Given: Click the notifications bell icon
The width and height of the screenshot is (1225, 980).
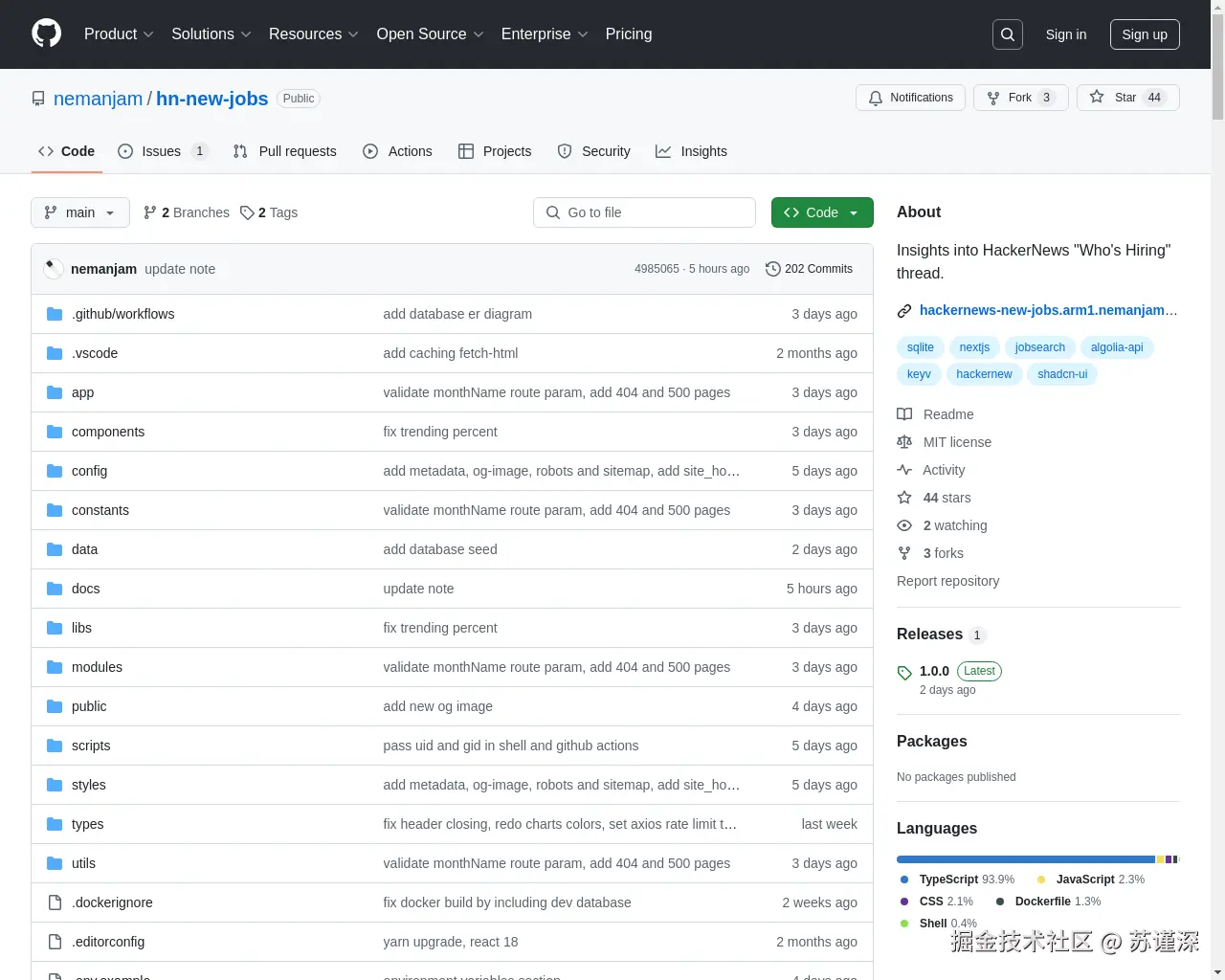Looking at the screenshot, I should (875, 97).
